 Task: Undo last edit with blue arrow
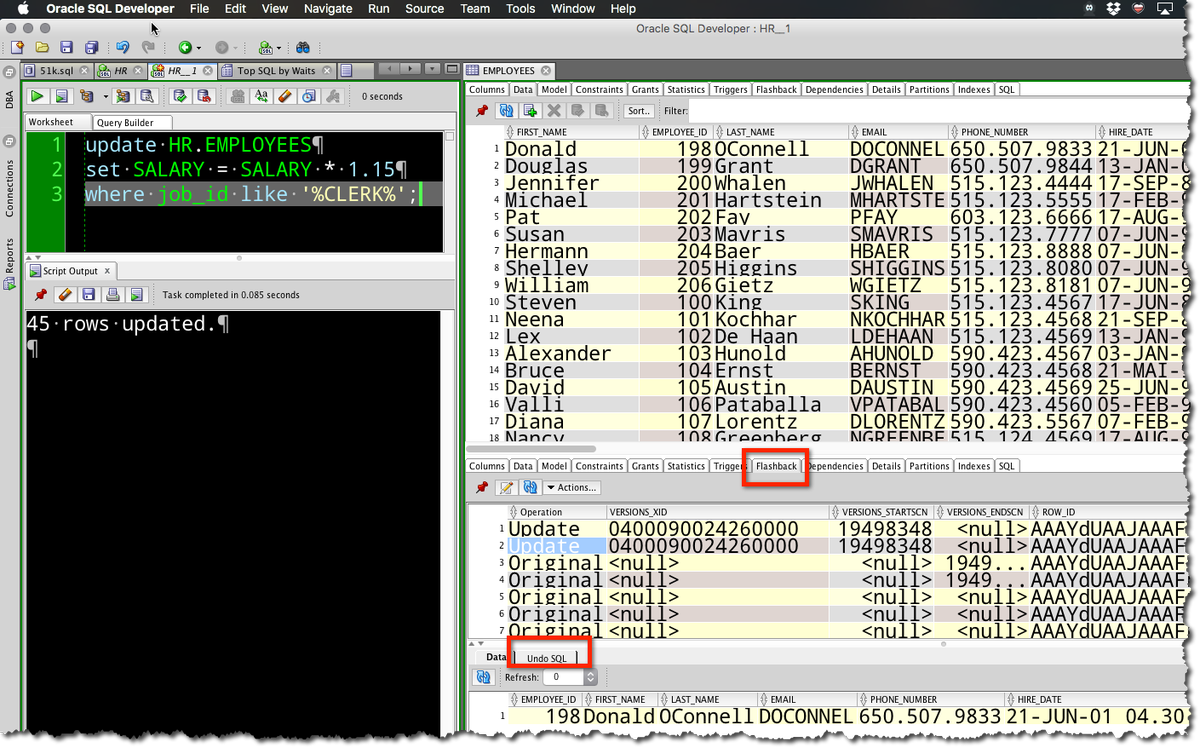click(123, 47)
